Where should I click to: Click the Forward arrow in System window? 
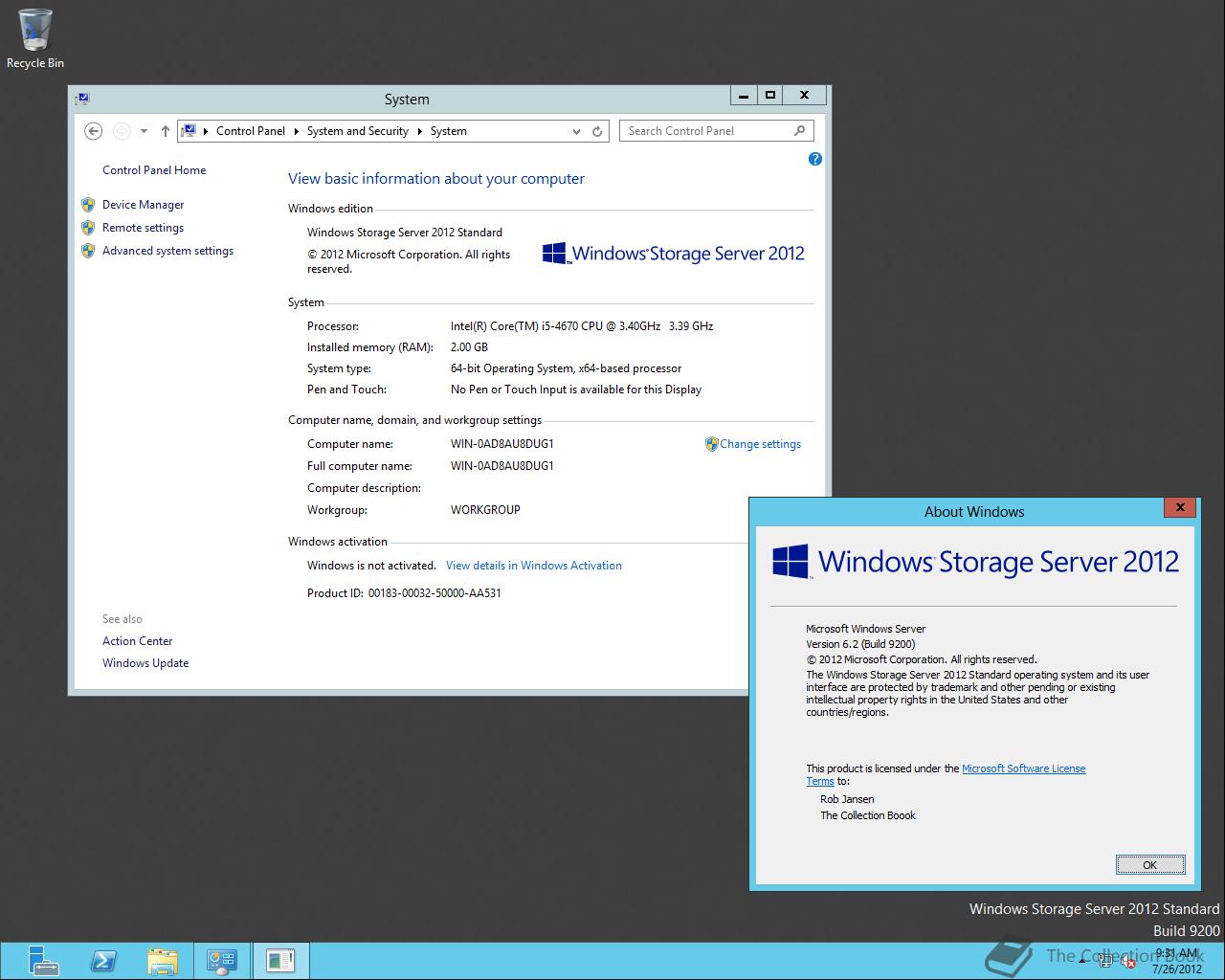click(x=122, y=131)
